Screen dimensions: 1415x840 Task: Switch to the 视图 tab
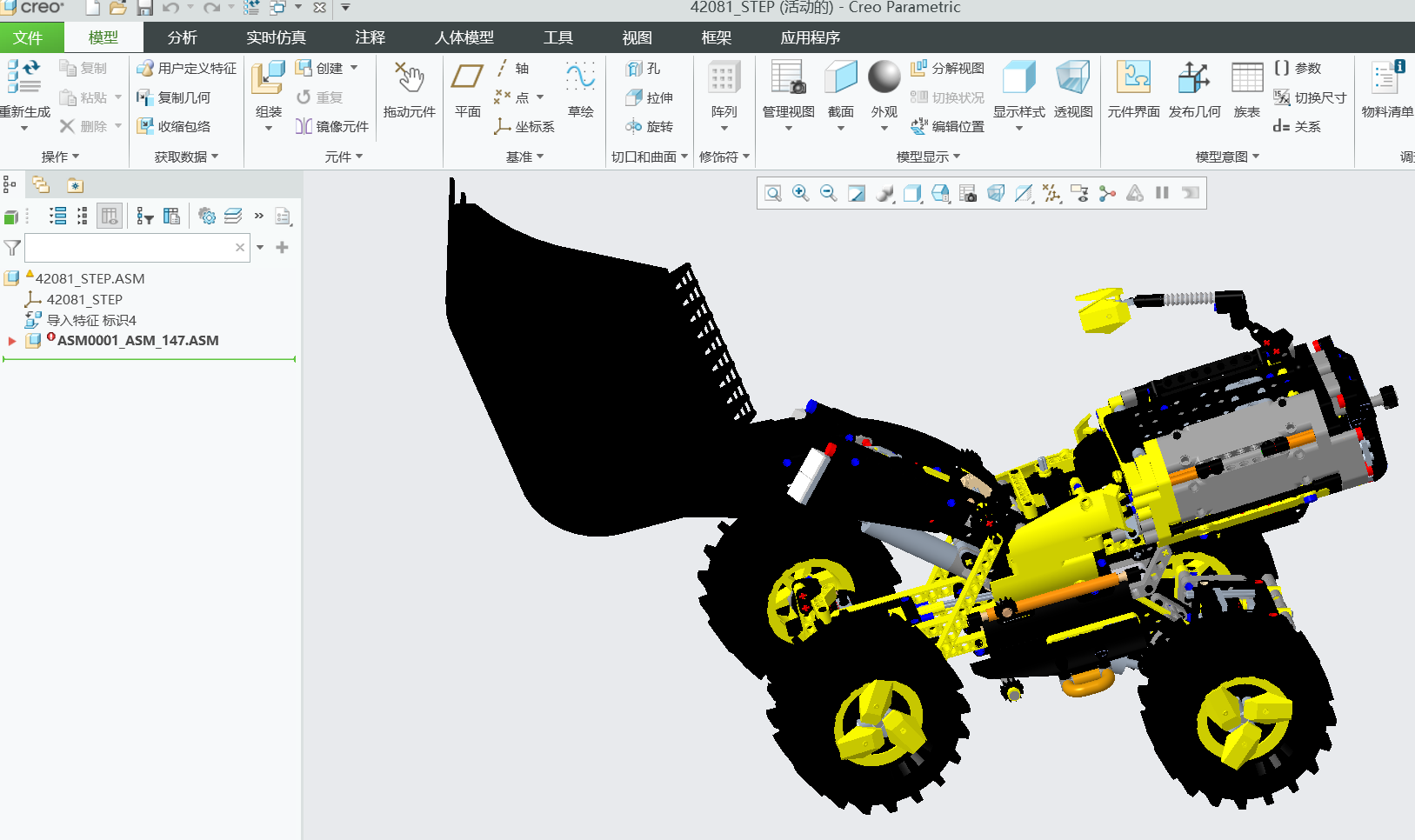coord(637,37)
